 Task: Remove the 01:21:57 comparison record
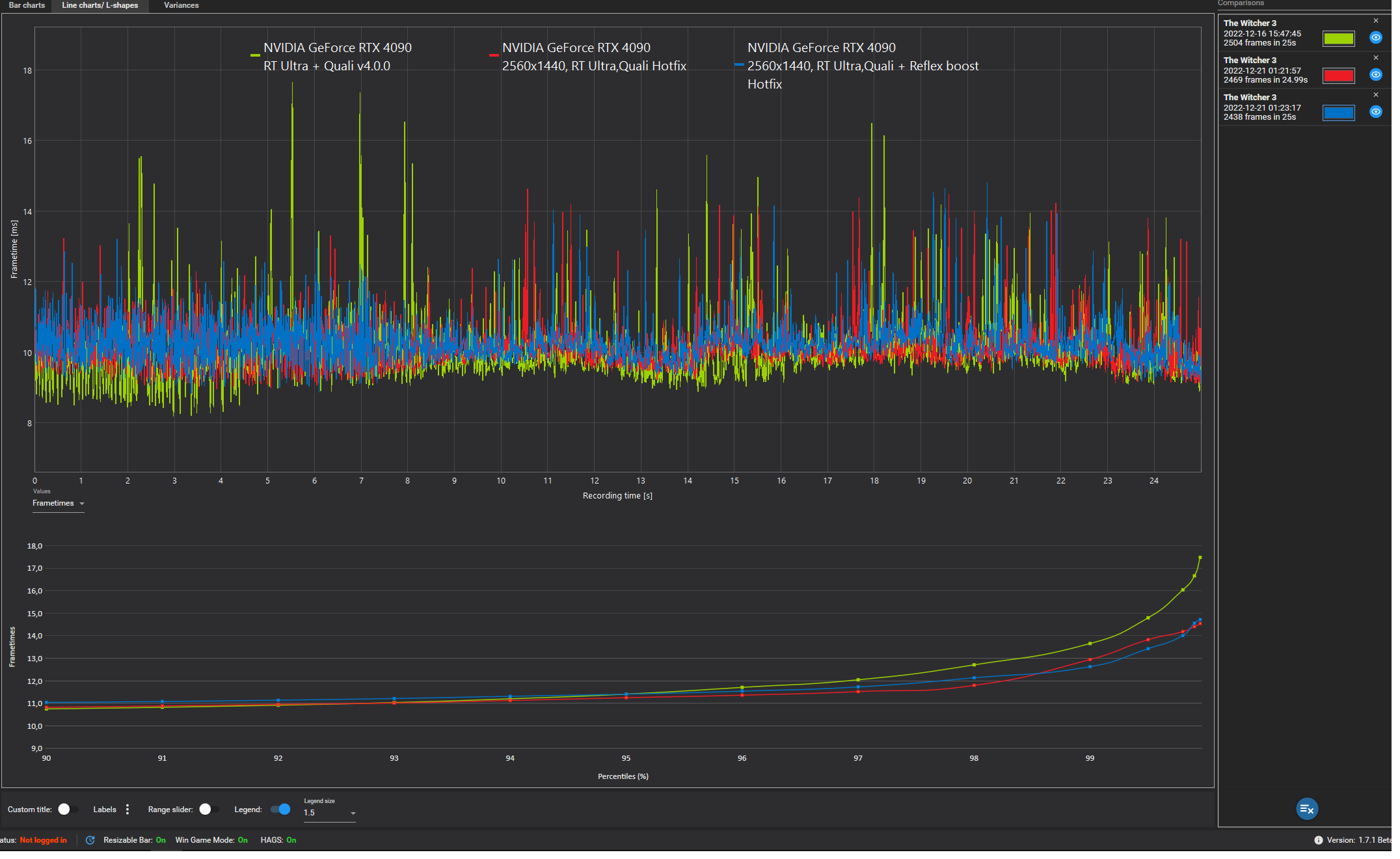[1375, 58]
